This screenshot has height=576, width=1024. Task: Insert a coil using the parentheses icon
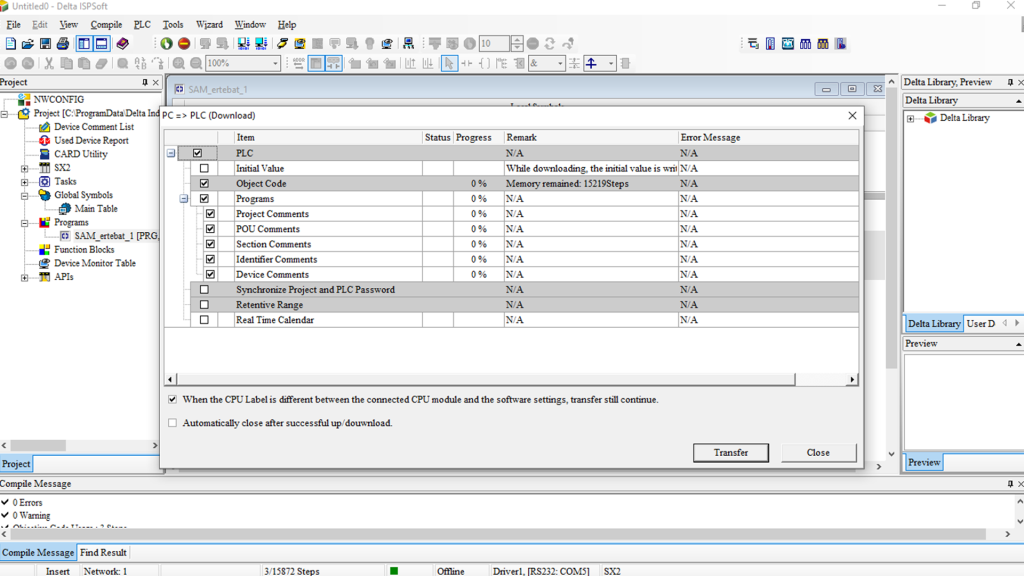coord(485,63)
